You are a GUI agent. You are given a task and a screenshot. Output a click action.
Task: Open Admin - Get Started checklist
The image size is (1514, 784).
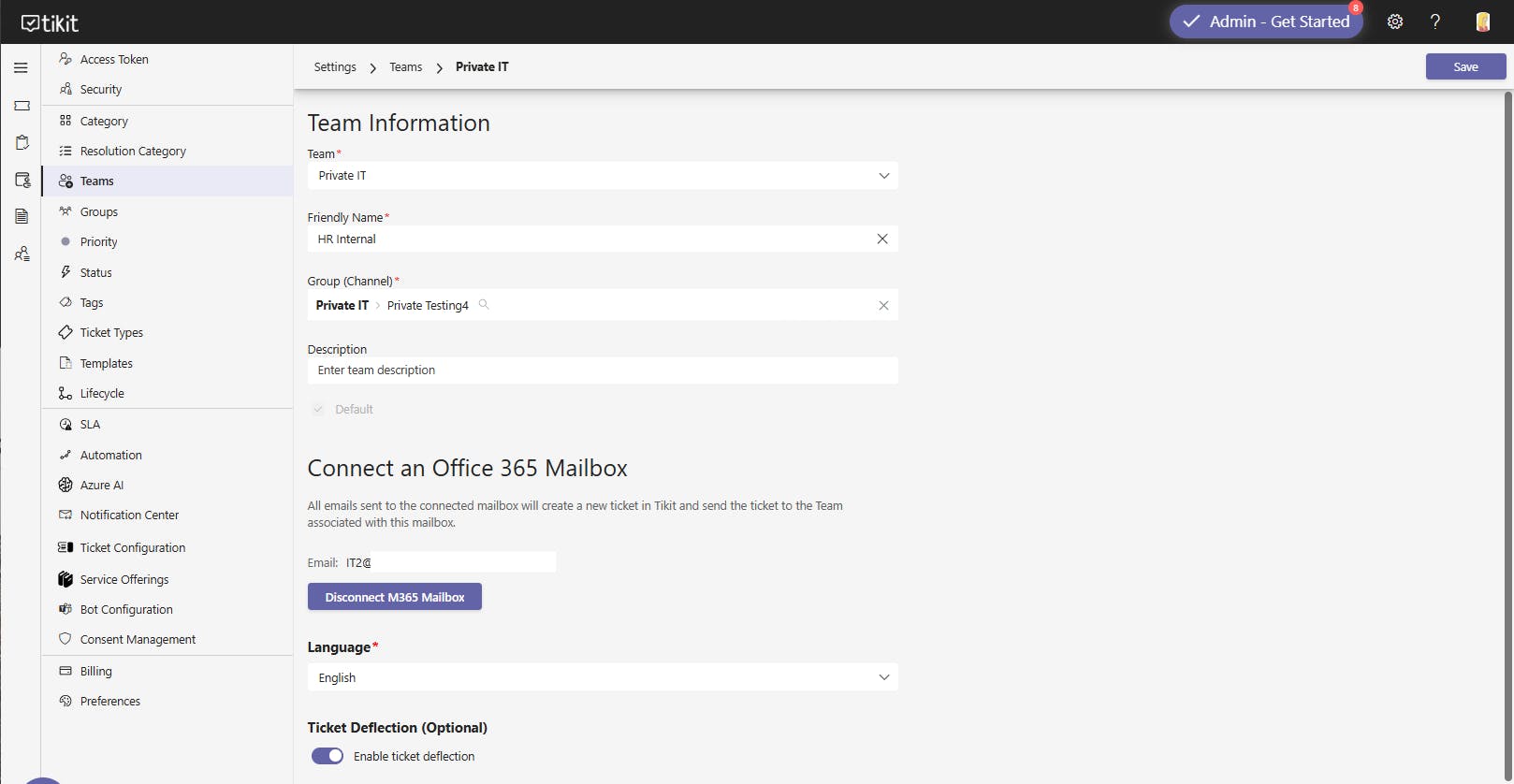click(1266, 22)
